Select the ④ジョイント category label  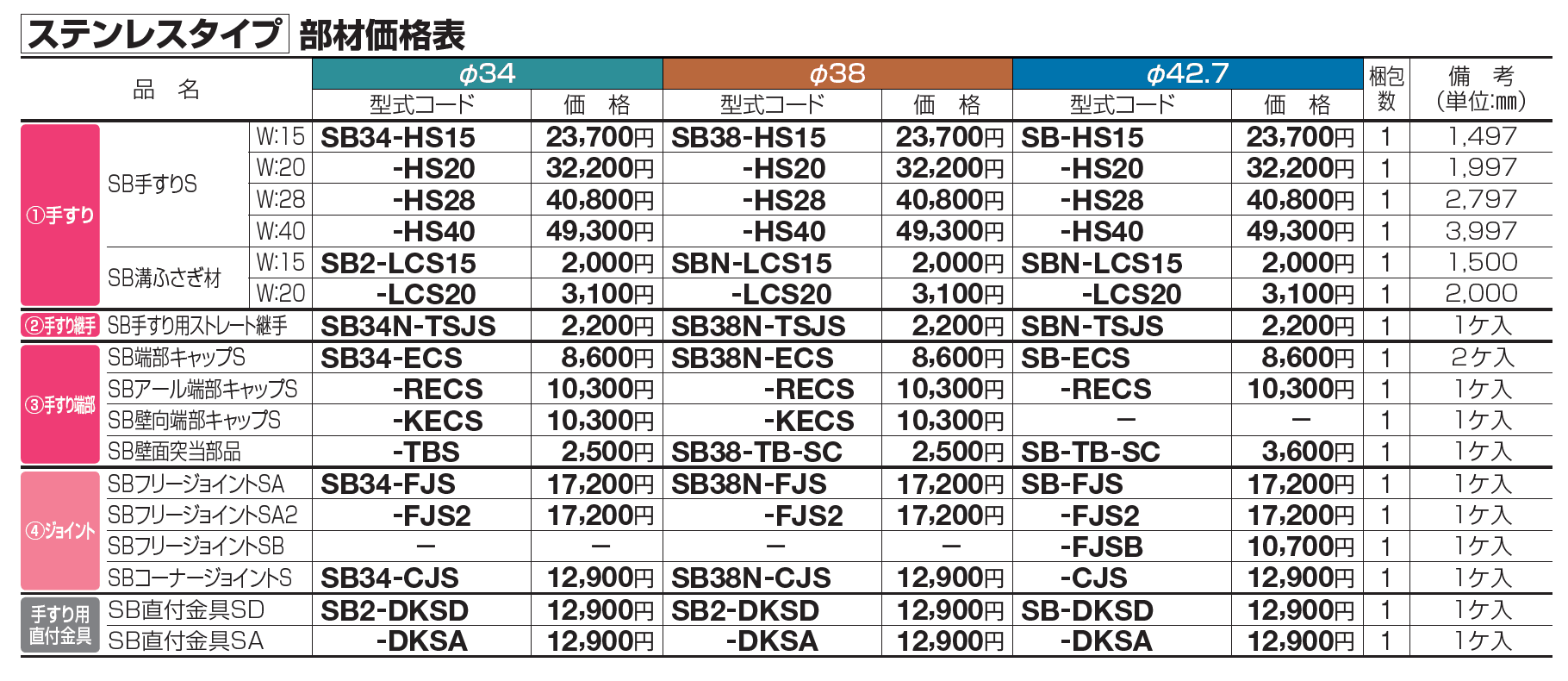click(60, 531)
